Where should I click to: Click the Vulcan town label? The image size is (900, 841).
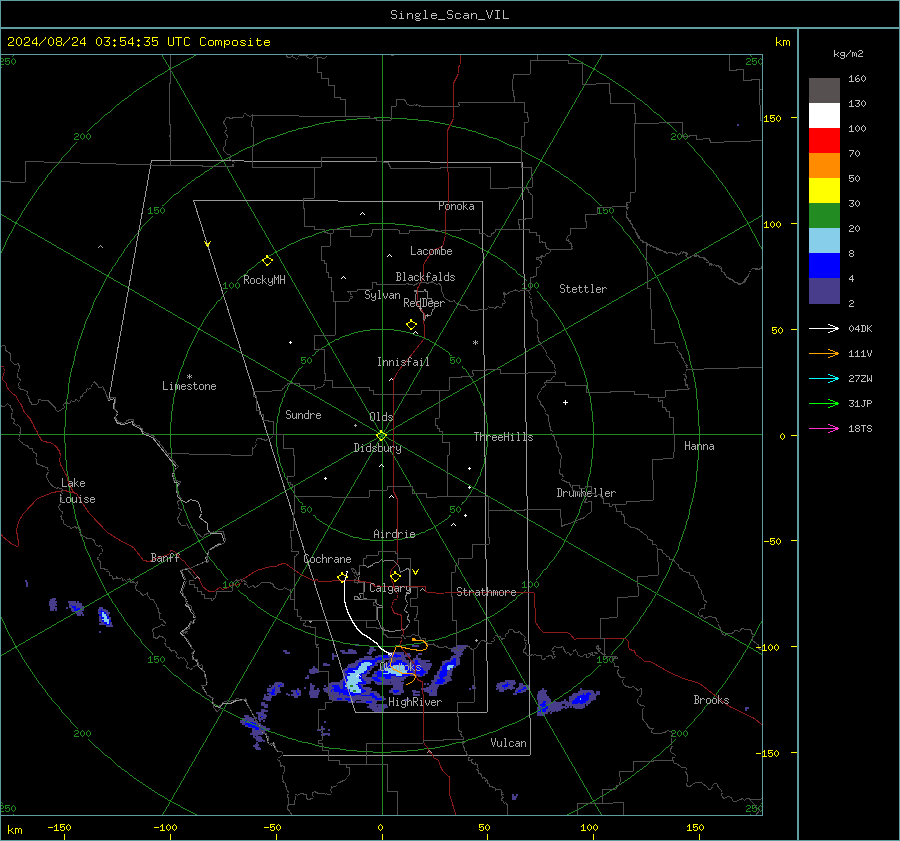[x=508, y=743]
